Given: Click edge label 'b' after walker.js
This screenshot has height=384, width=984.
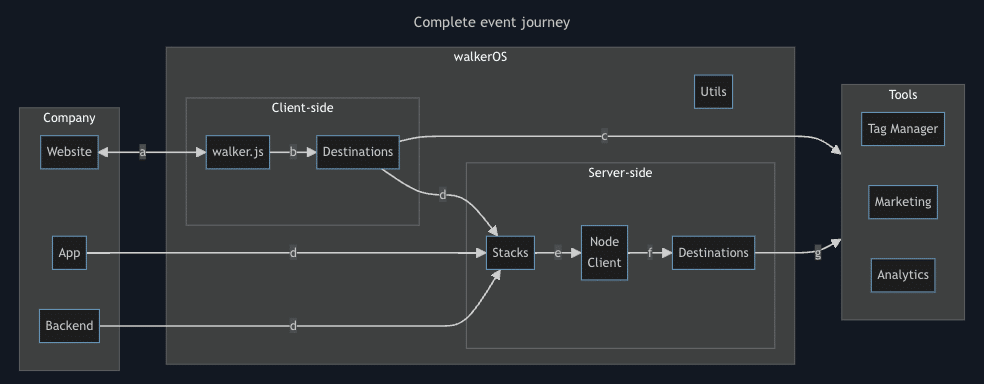Looking at the screenshot, I should coord(293,152).
